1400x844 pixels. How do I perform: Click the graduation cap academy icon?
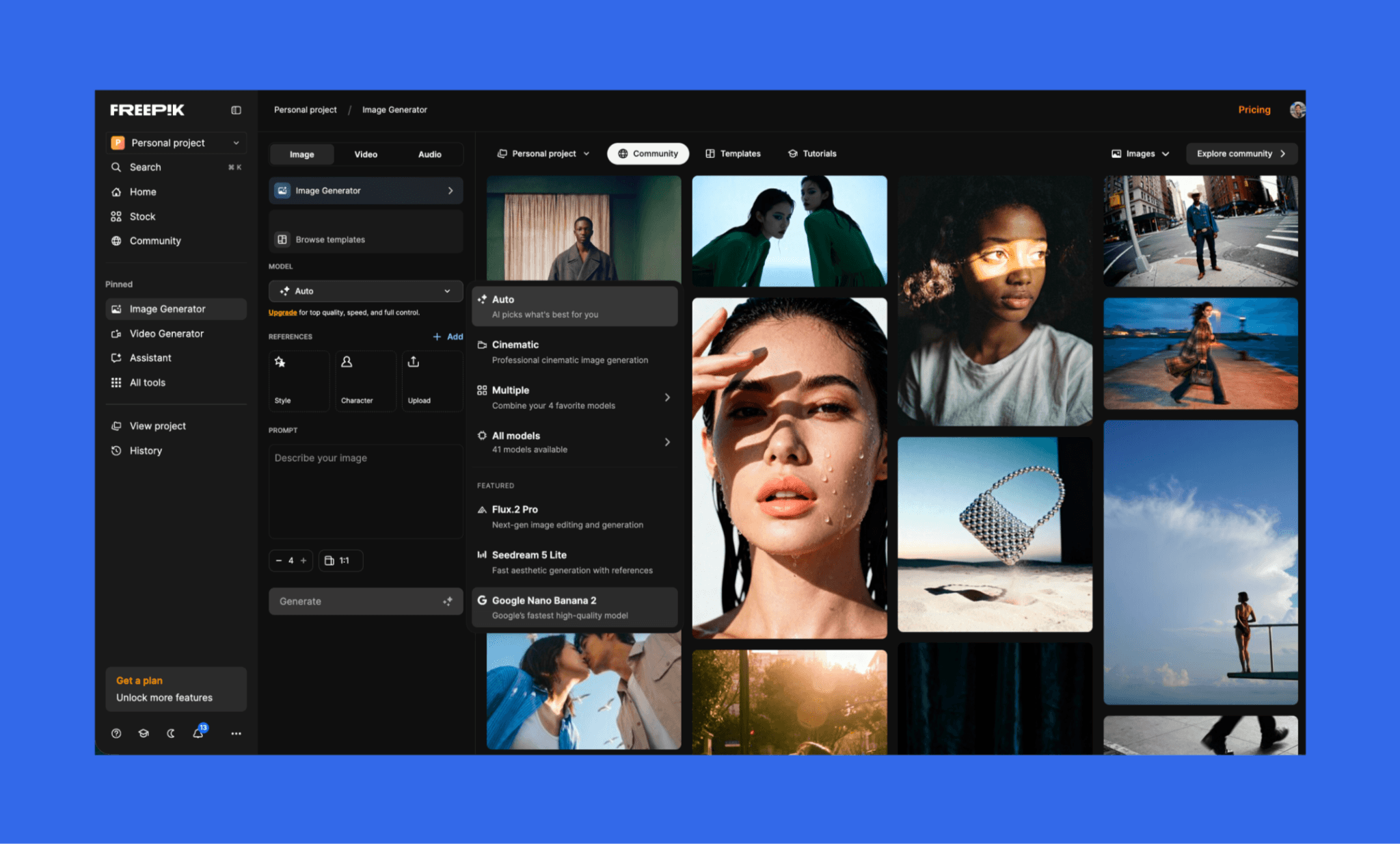(x=144, y=733)
